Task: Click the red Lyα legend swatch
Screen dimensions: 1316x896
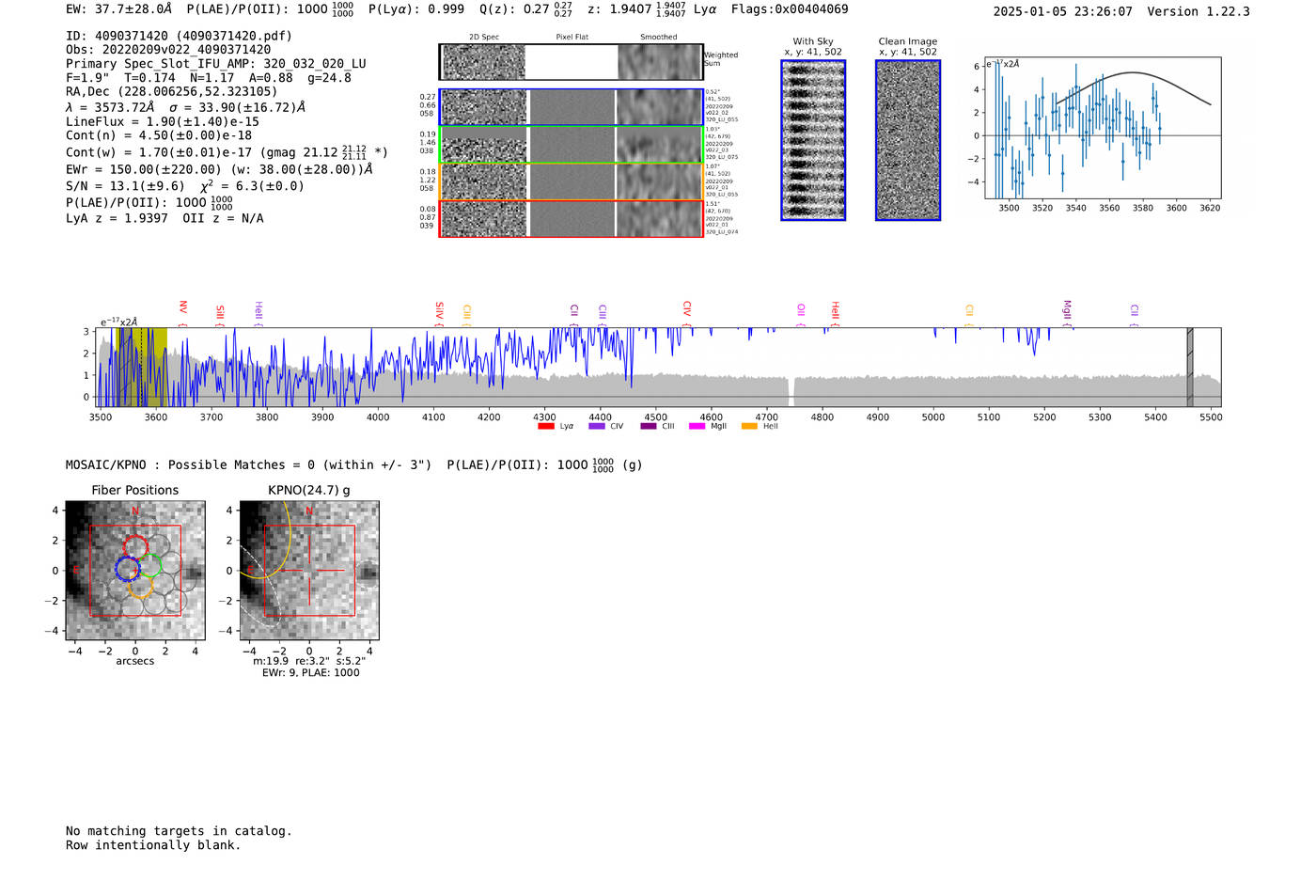Action: [x=545, y=426]
